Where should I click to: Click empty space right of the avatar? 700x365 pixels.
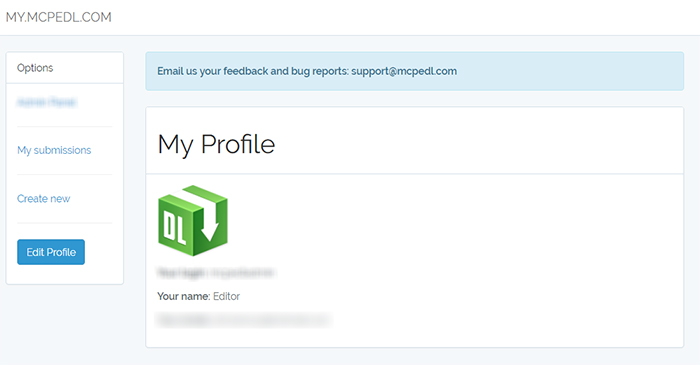(x=446, y=221)
